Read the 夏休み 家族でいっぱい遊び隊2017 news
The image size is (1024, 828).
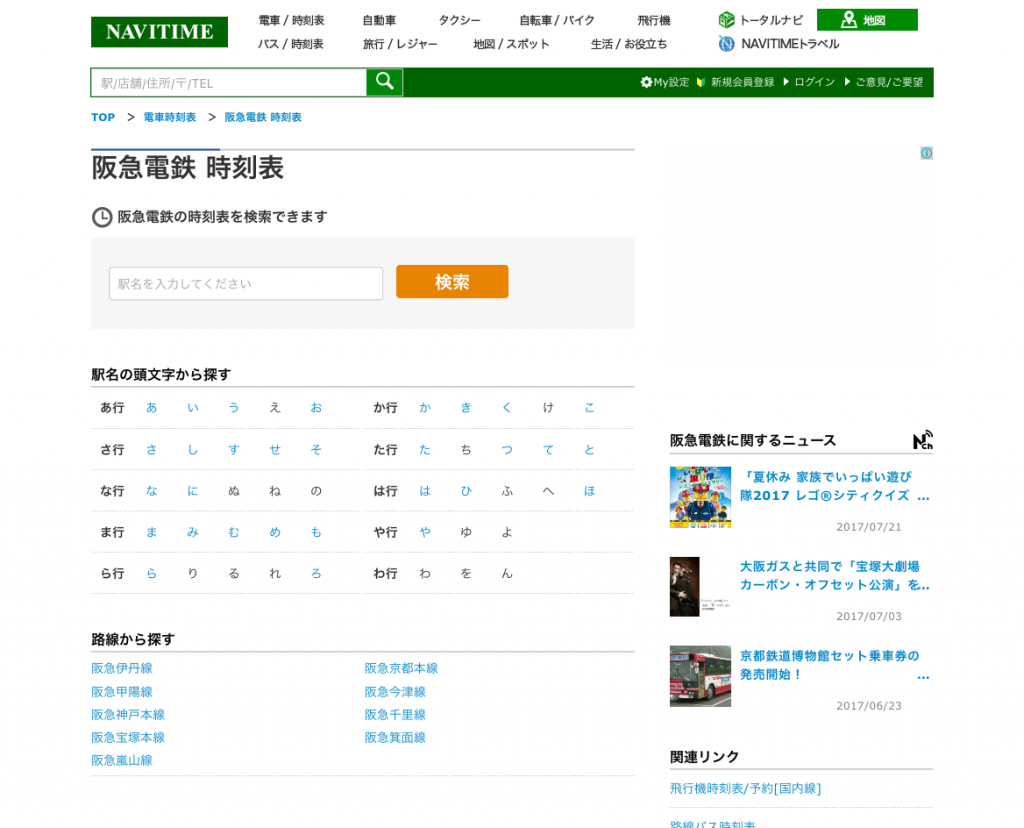[x=834, y=486]
